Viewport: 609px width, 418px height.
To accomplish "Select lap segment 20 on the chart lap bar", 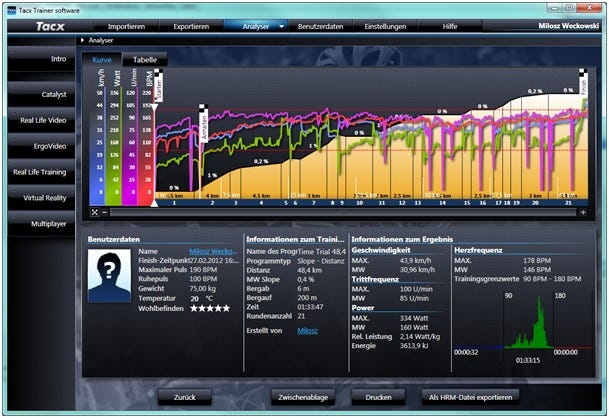I will (x=535, y=203).
